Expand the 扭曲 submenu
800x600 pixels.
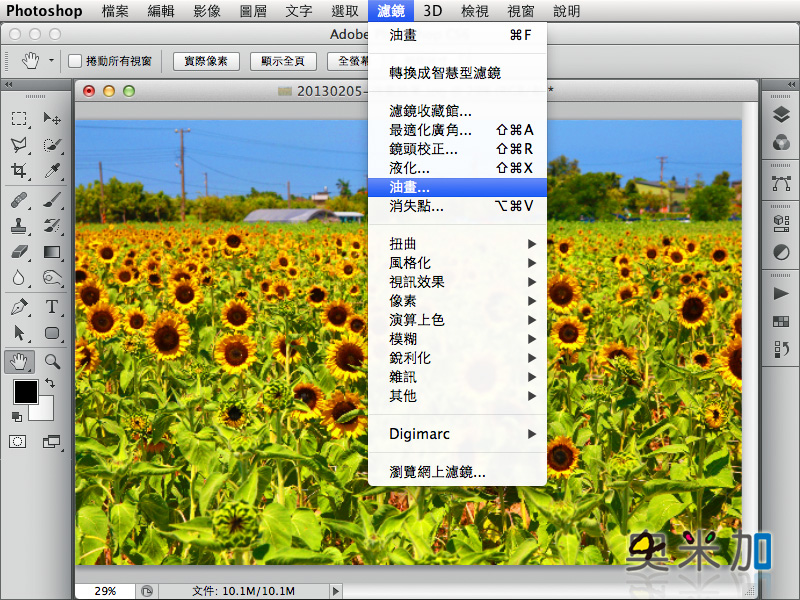click(x=457, y=244)
